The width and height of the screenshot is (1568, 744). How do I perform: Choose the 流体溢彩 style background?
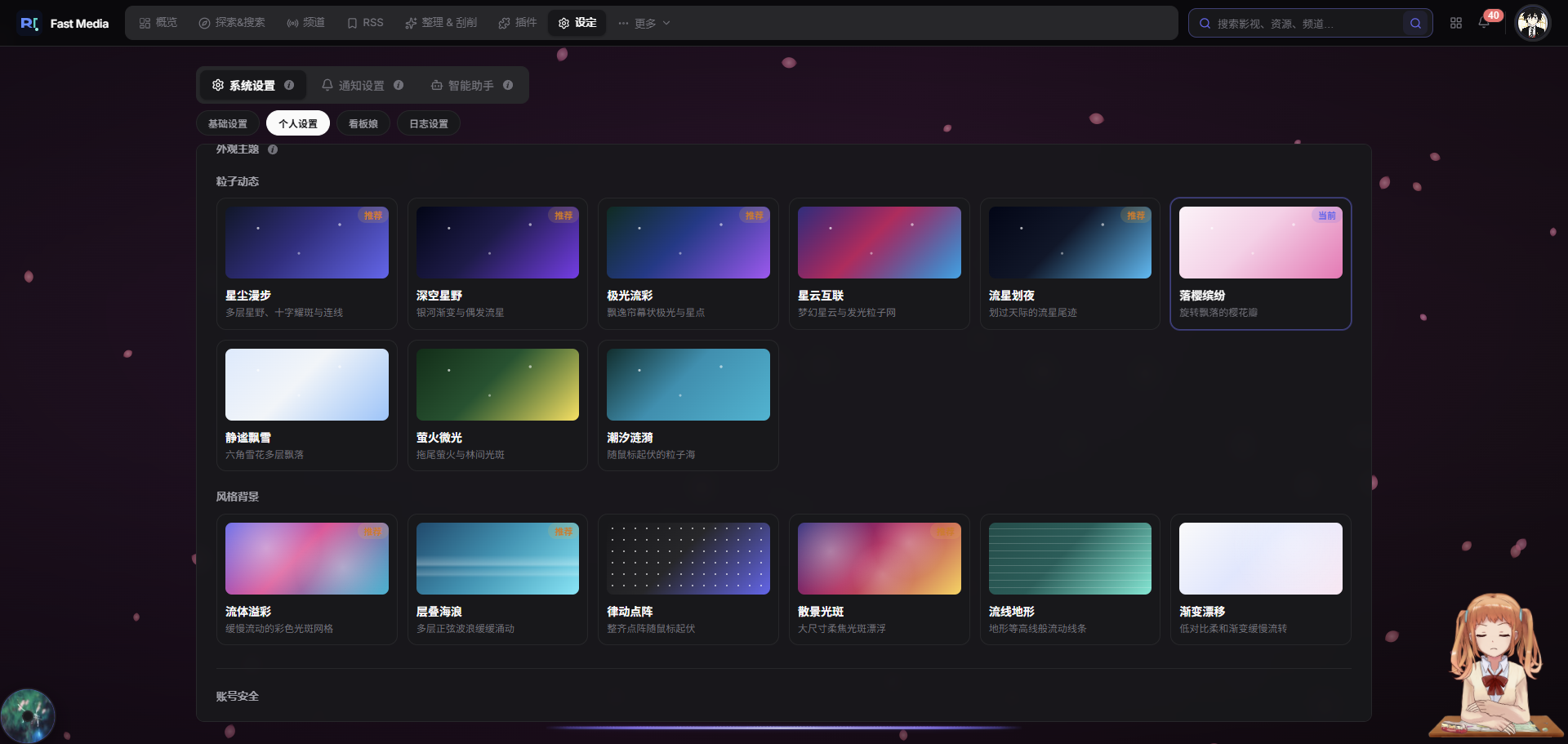(307, 580)
